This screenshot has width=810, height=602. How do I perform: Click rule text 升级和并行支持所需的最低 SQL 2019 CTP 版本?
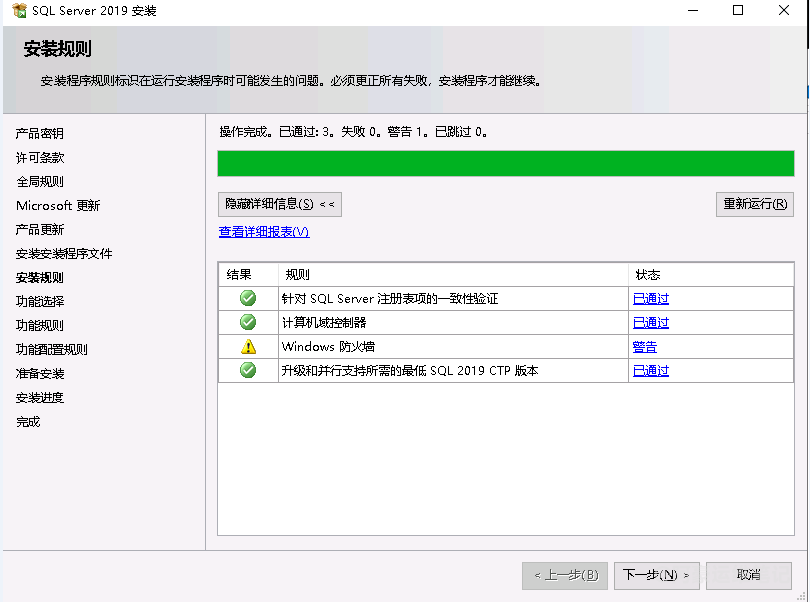click(x=410, y=371)
